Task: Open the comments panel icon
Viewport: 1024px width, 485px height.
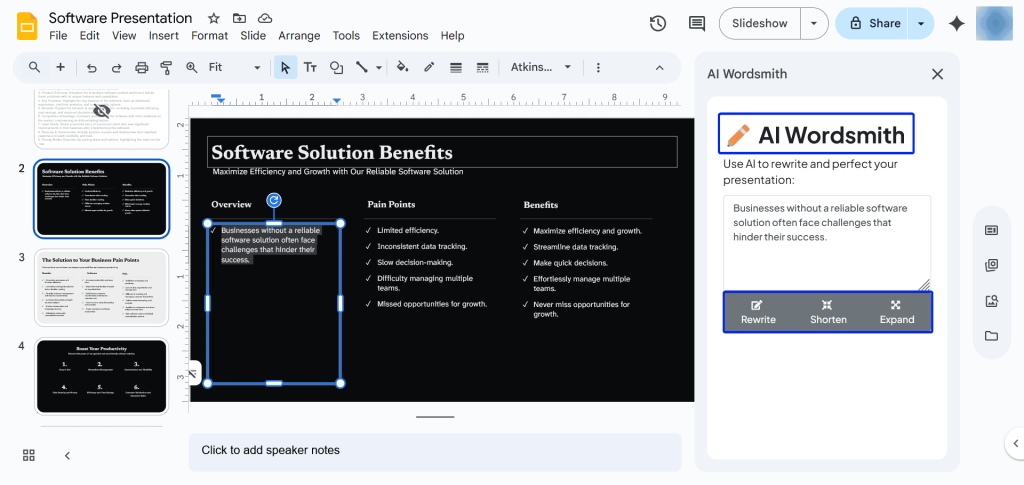Action: (697, 23)
